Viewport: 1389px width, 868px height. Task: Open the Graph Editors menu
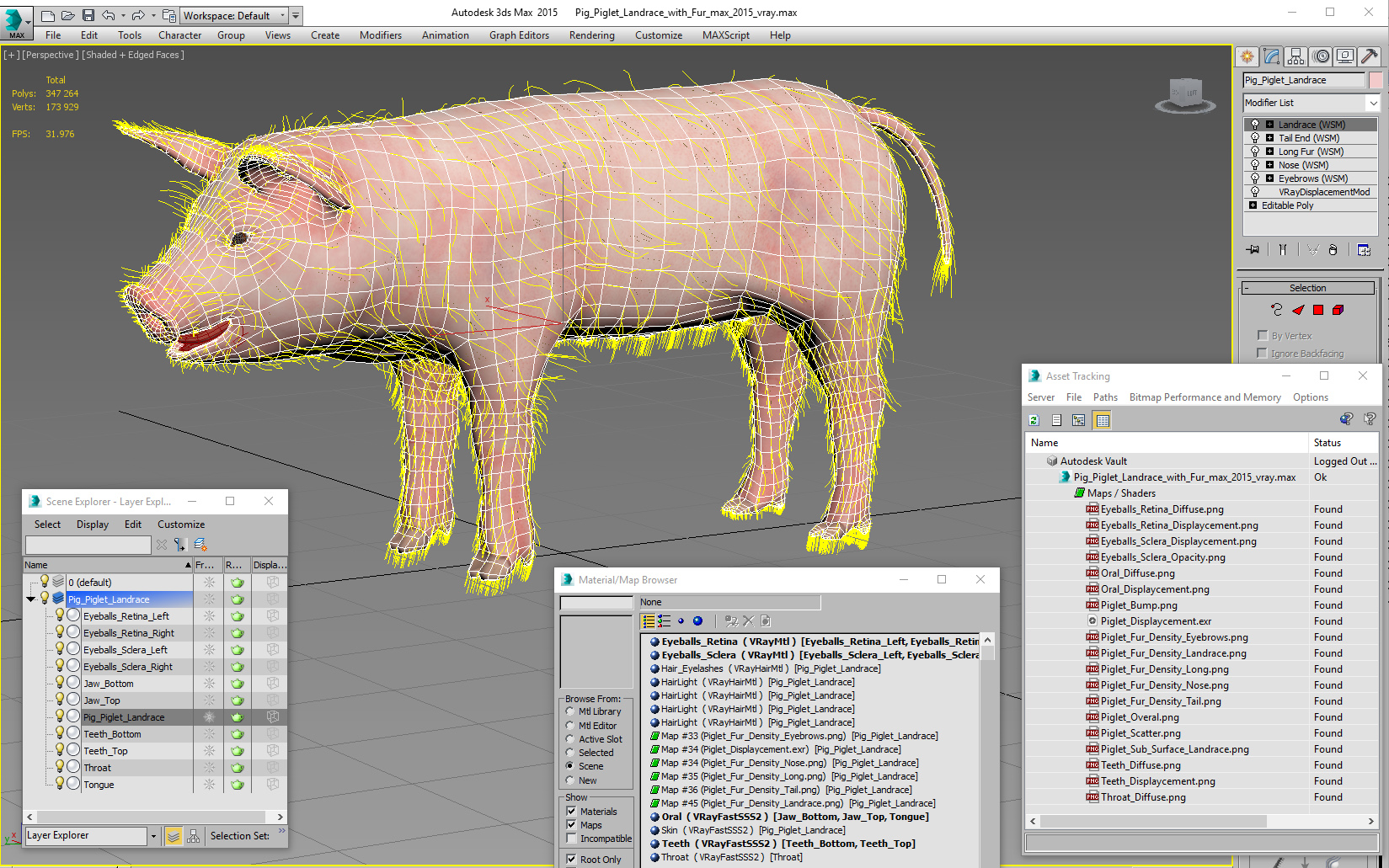pos(519,35)
